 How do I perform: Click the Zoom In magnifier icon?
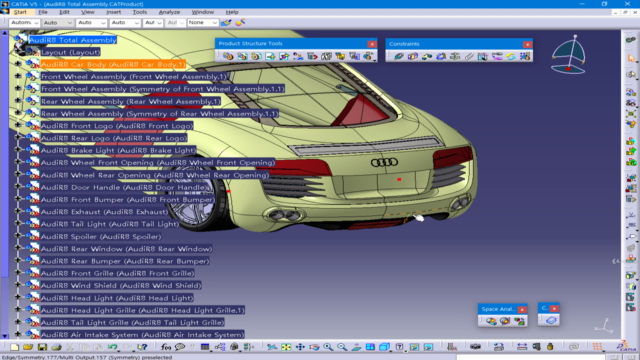click(328, 347)
